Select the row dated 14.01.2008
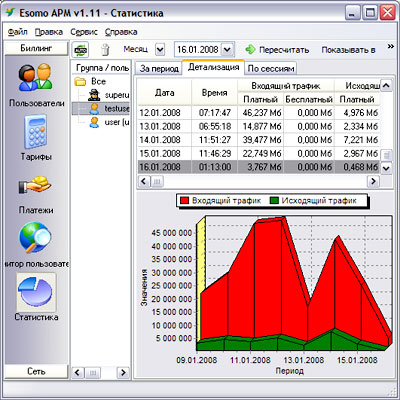Image resolution: width=400 pixels, height=400 pixels. (x=259, y=140)
